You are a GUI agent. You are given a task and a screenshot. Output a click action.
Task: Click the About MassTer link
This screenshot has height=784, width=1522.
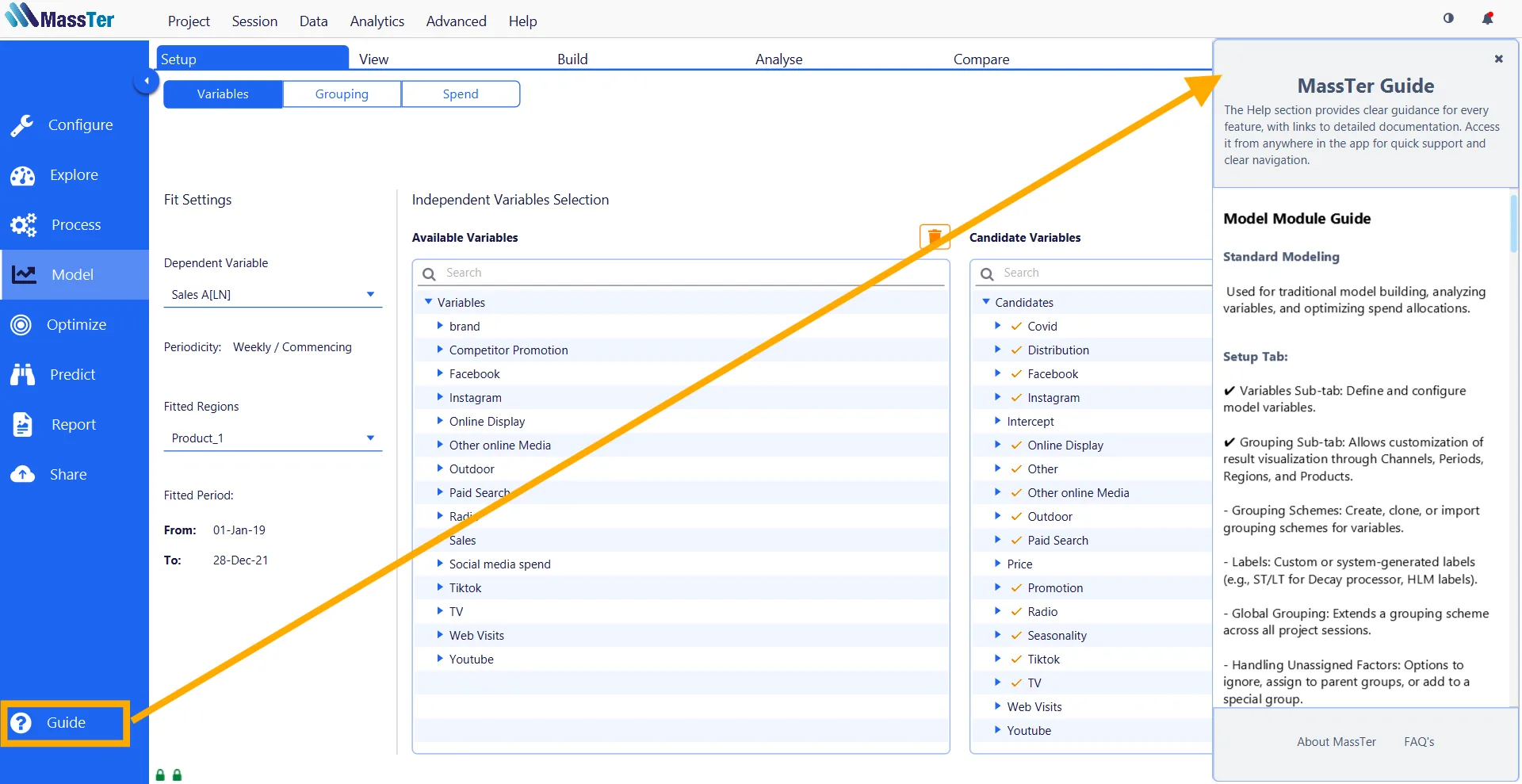[x=1336, y=742]
